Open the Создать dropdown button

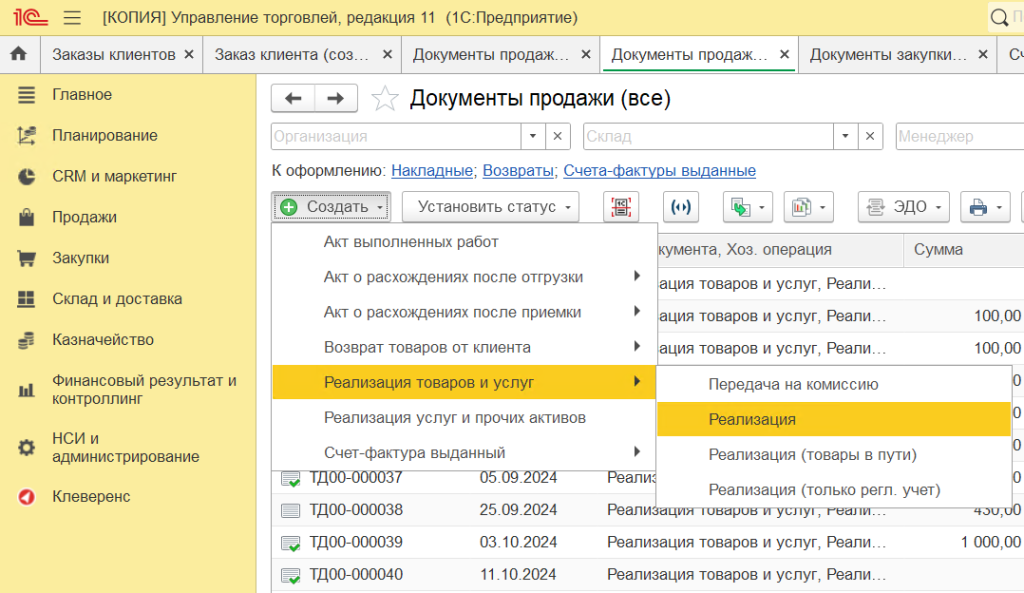pos(332,207)
